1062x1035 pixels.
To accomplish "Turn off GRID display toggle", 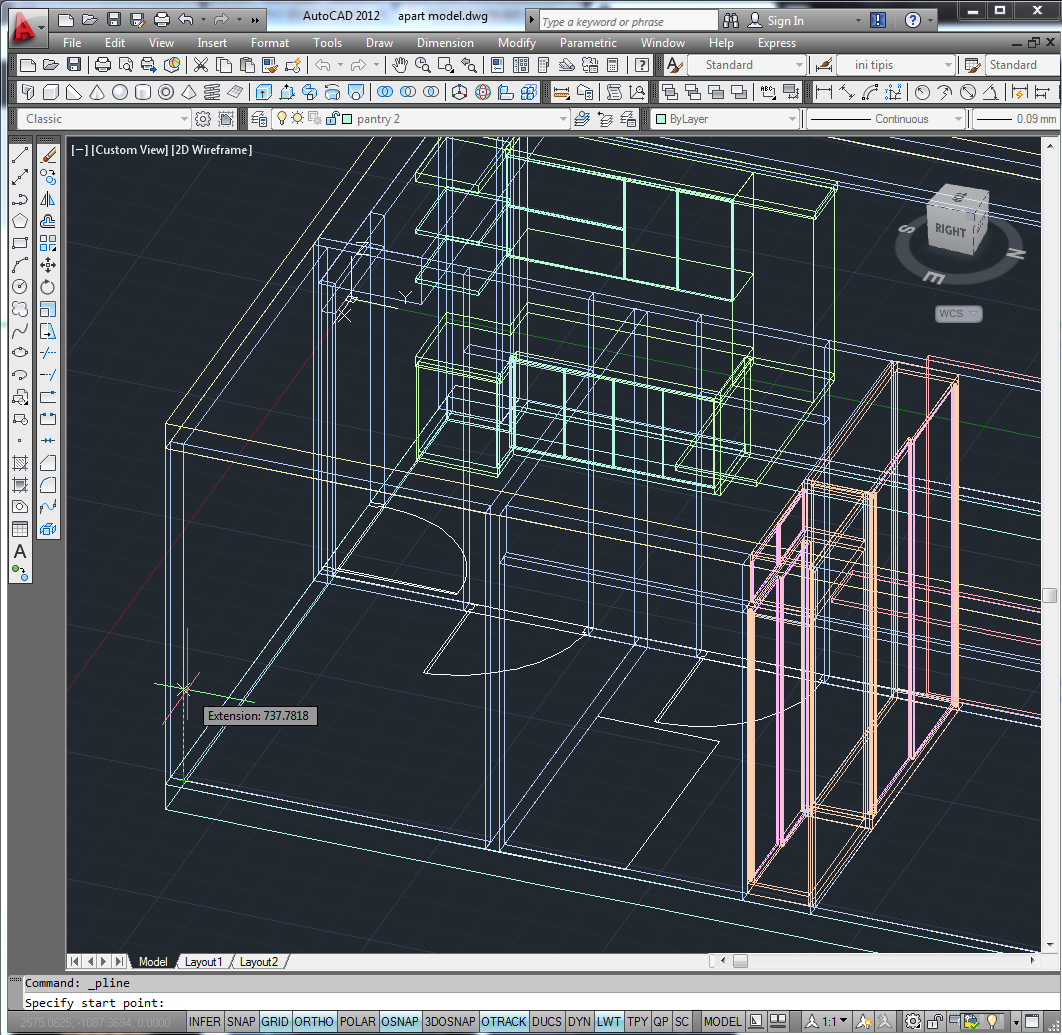I will pyautogui.click(x=275, y=1022).
